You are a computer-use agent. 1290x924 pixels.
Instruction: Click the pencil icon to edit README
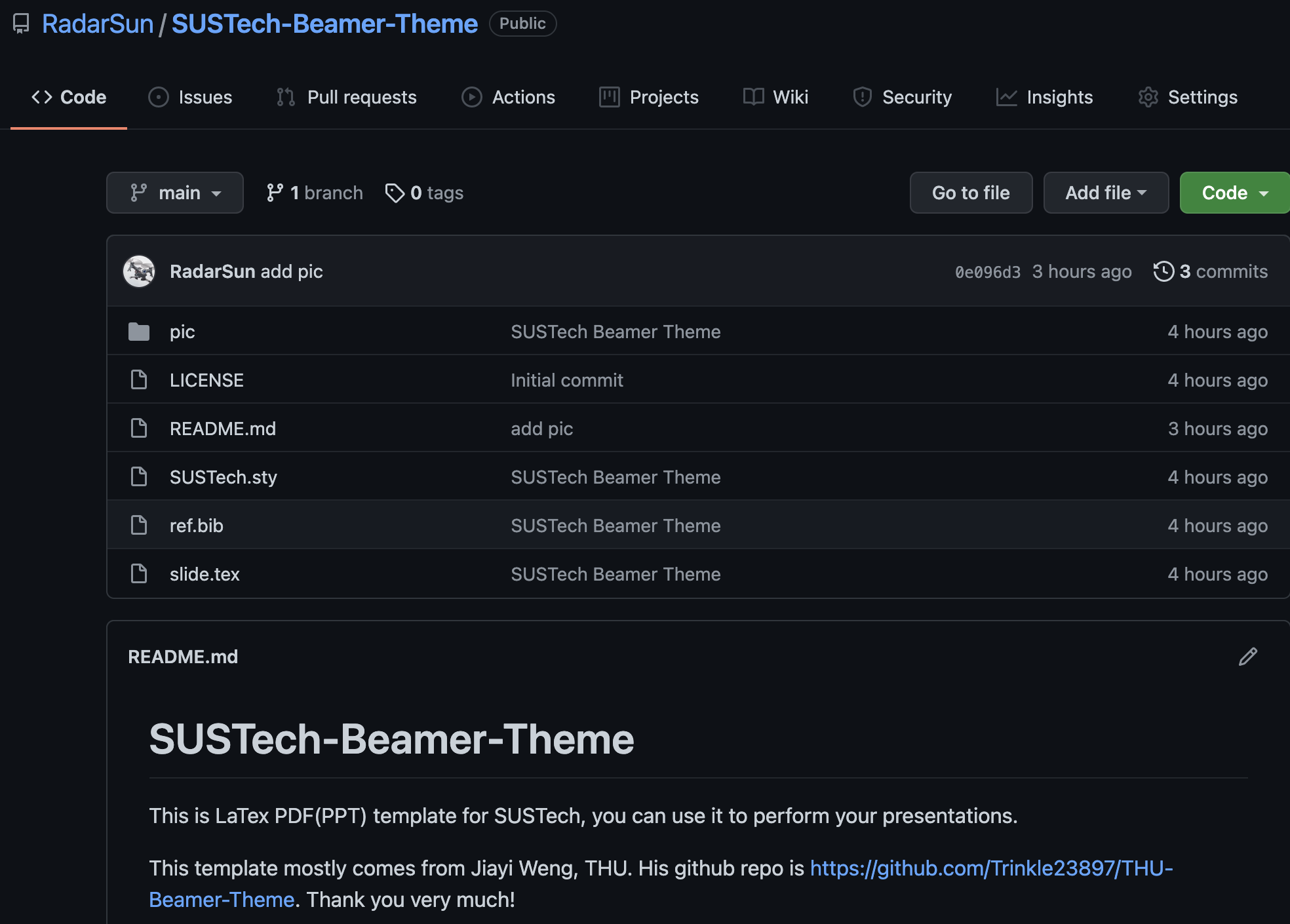(1247, 657)
